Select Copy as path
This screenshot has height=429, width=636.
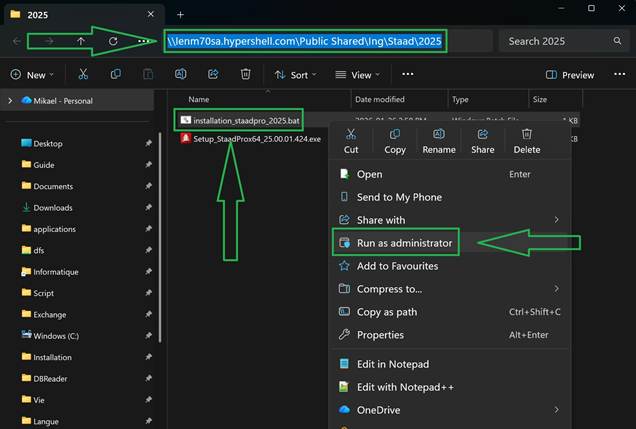pos(449,312)
